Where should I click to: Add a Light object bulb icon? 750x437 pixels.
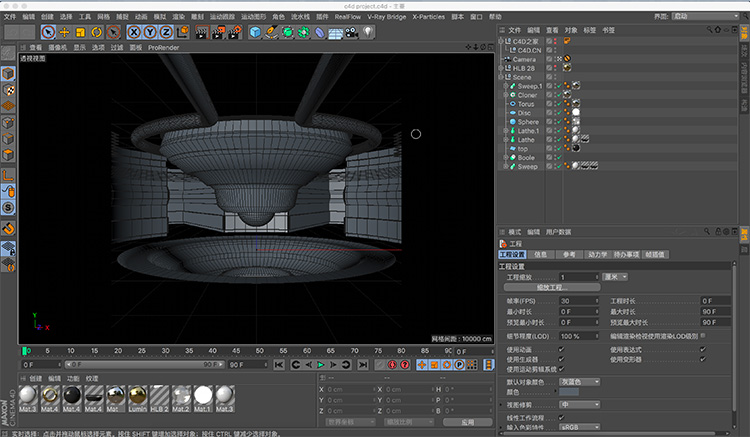point(368,32)
